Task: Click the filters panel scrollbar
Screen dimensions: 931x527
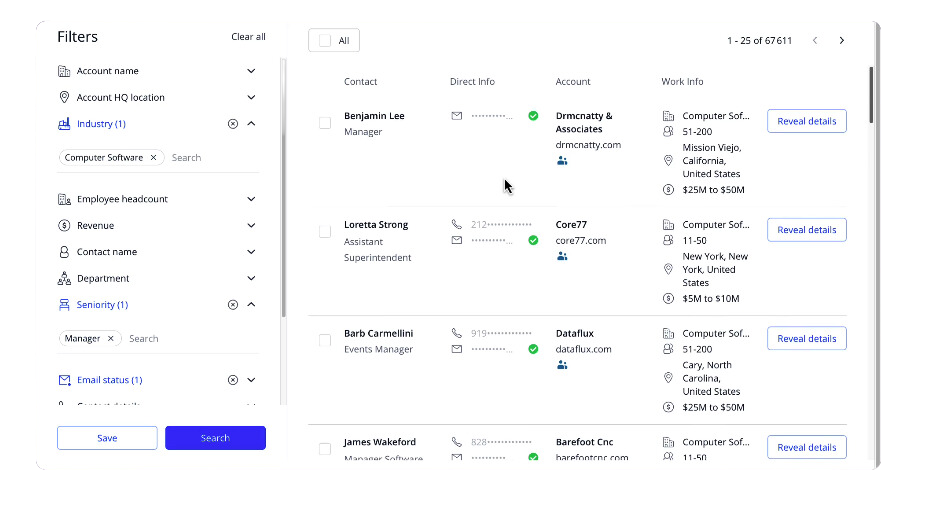Action: click(284, 187)
